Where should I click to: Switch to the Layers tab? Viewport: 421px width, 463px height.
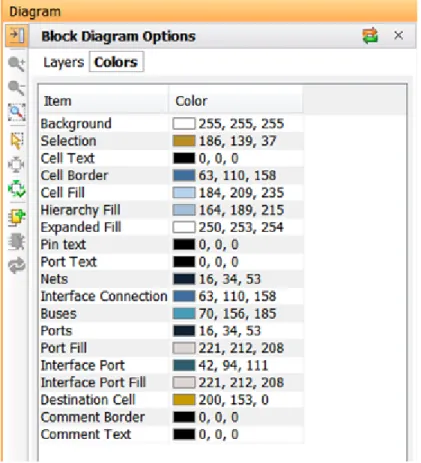64,62
